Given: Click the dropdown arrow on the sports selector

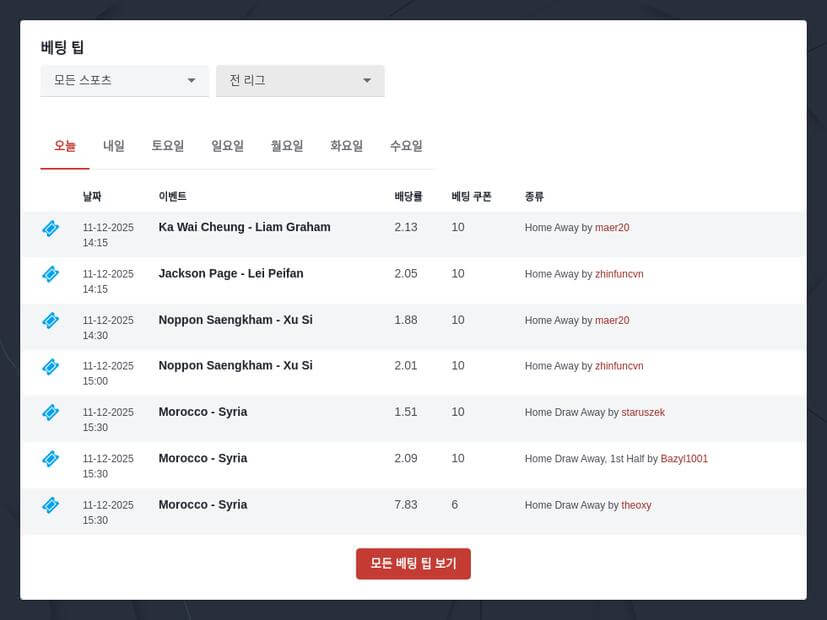Looking at the screenshot, I should point(191,81).
